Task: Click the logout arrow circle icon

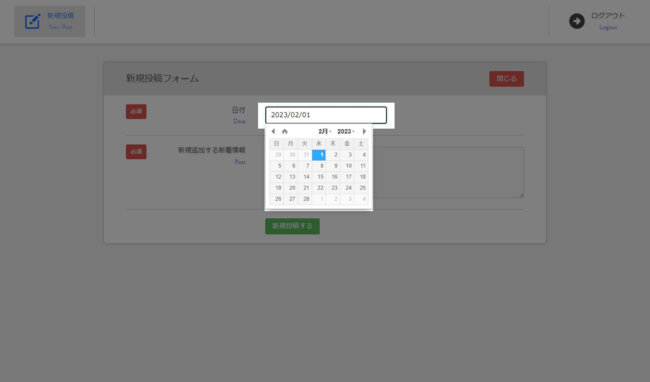Action: [577, 21]
